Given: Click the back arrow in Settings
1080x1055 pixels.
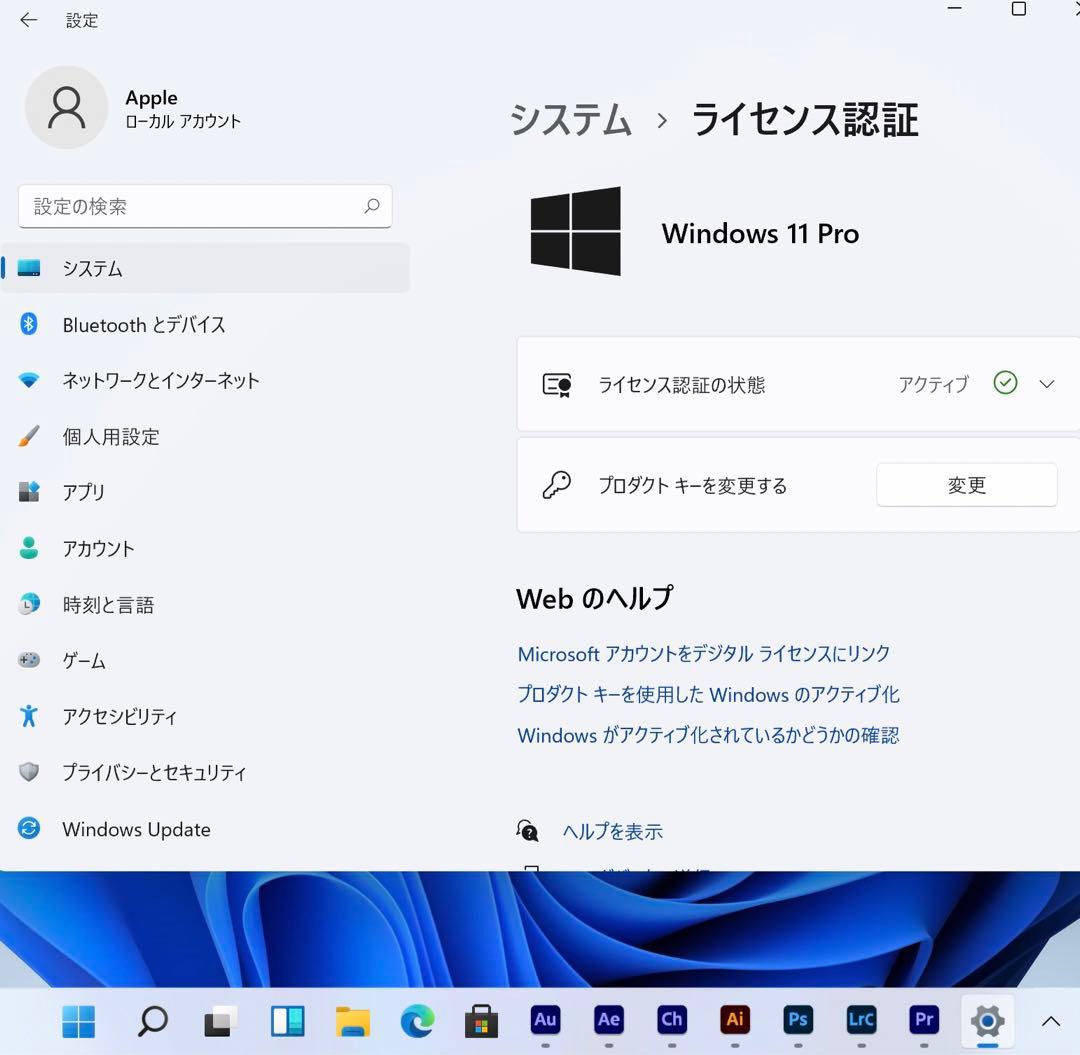Looking at the screenshot, I should pyautogui.click(x=27, y=19).
